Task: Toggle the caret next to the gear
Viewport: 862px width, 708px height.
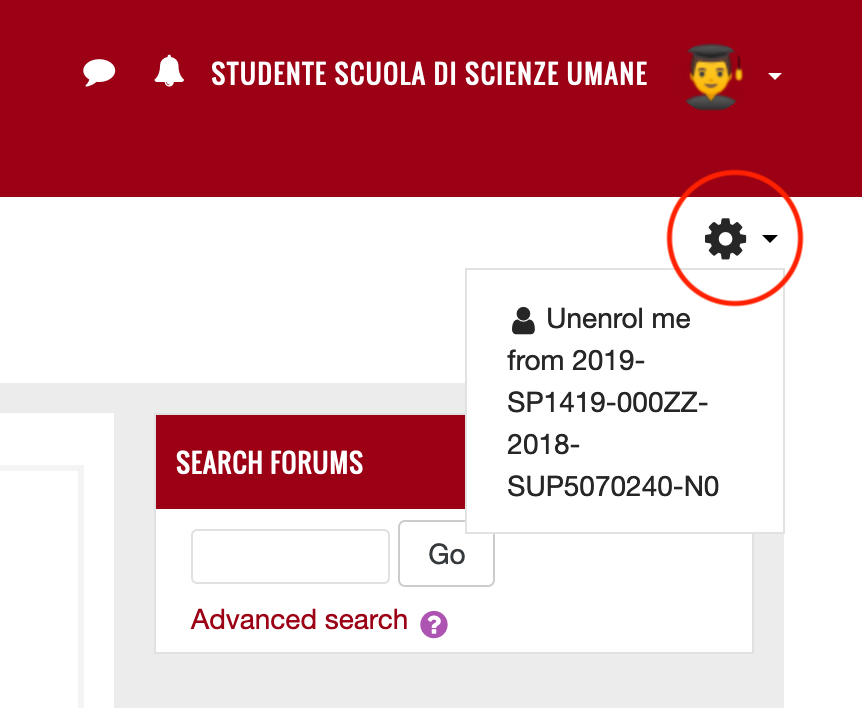Action: [x=770, y=239]
